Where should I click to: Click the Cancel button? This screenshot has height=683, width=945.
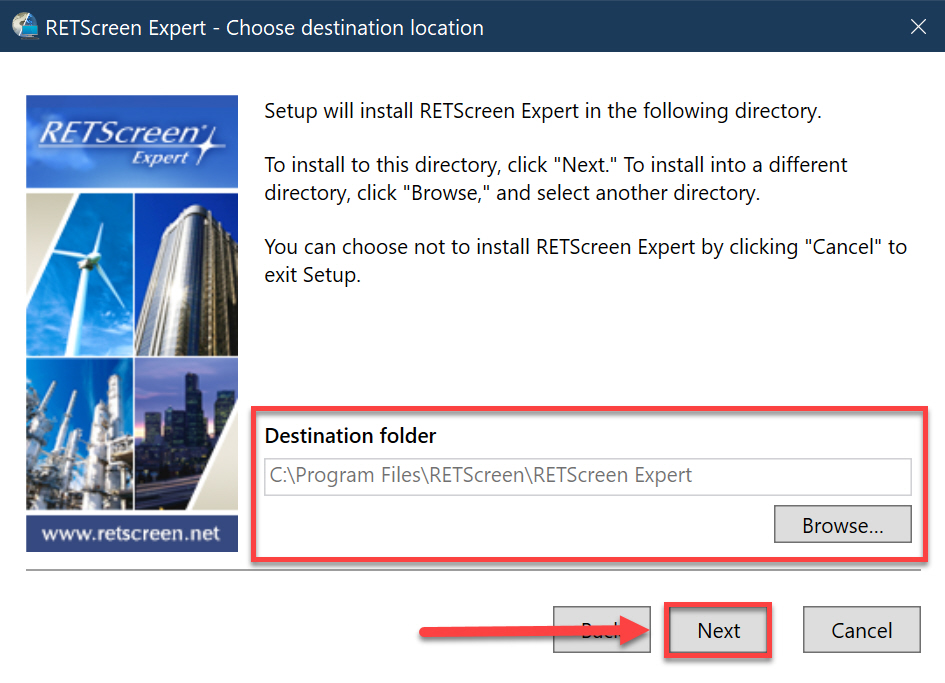861,630
